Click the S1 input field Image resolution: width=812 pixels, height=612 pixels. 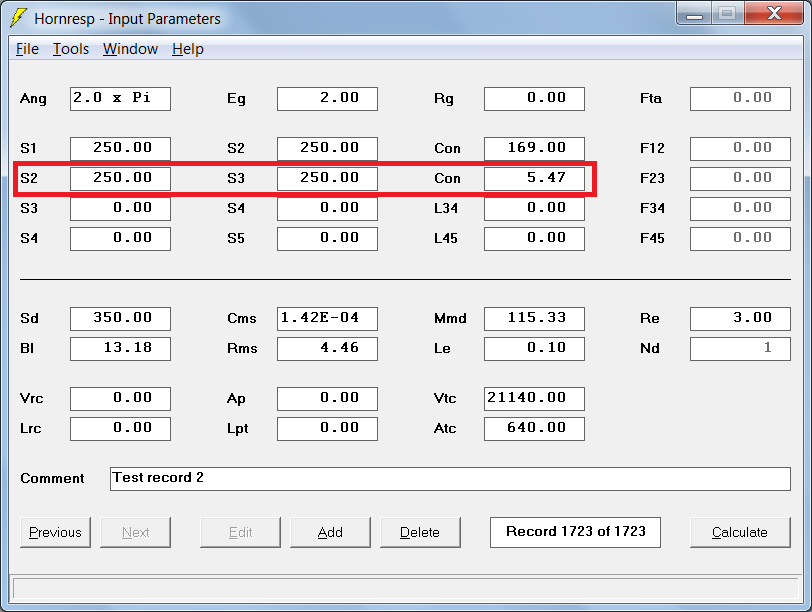pos(120,149)
